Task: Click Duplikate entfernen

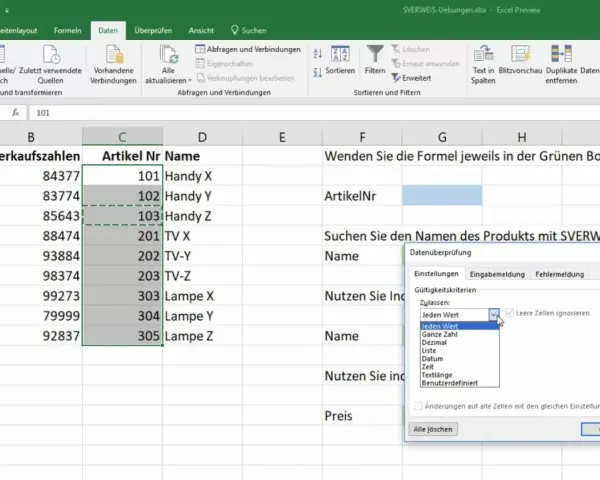Action: 561,64
